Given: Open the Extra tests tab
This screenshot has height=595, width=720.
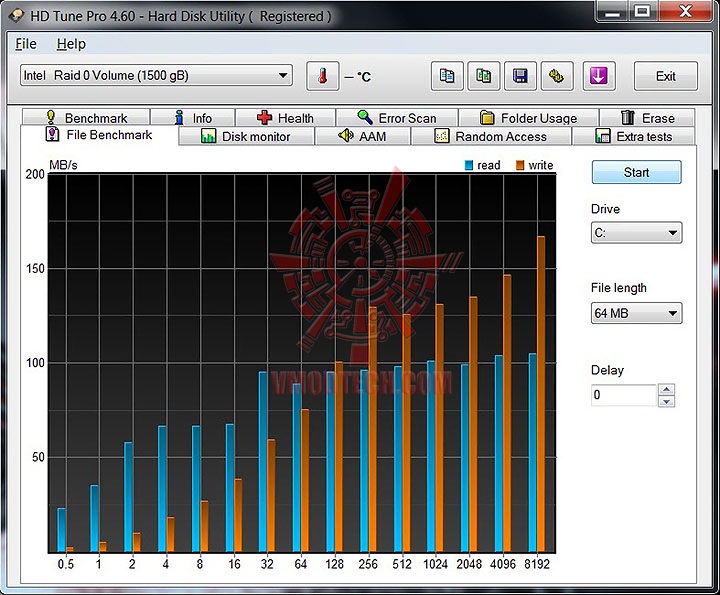Looking at the screenshot, I should (634, 136).
